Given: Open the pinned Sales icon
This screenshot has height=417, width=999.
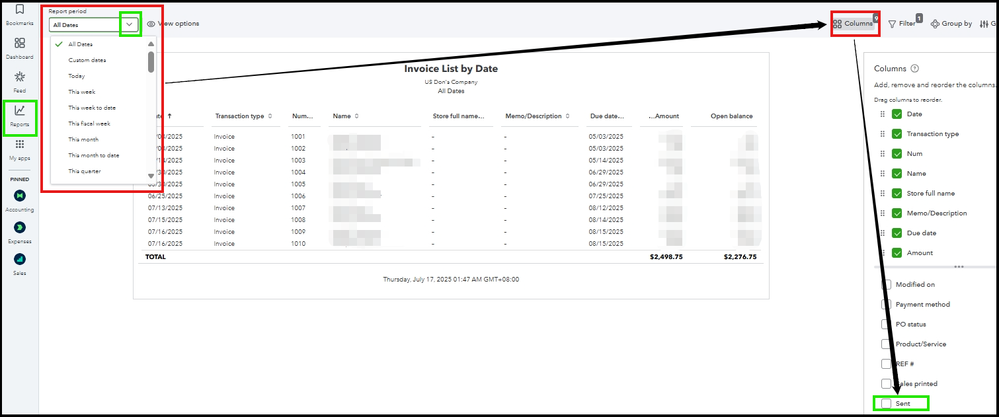Looking at the screenshot, I should point(20,259).
